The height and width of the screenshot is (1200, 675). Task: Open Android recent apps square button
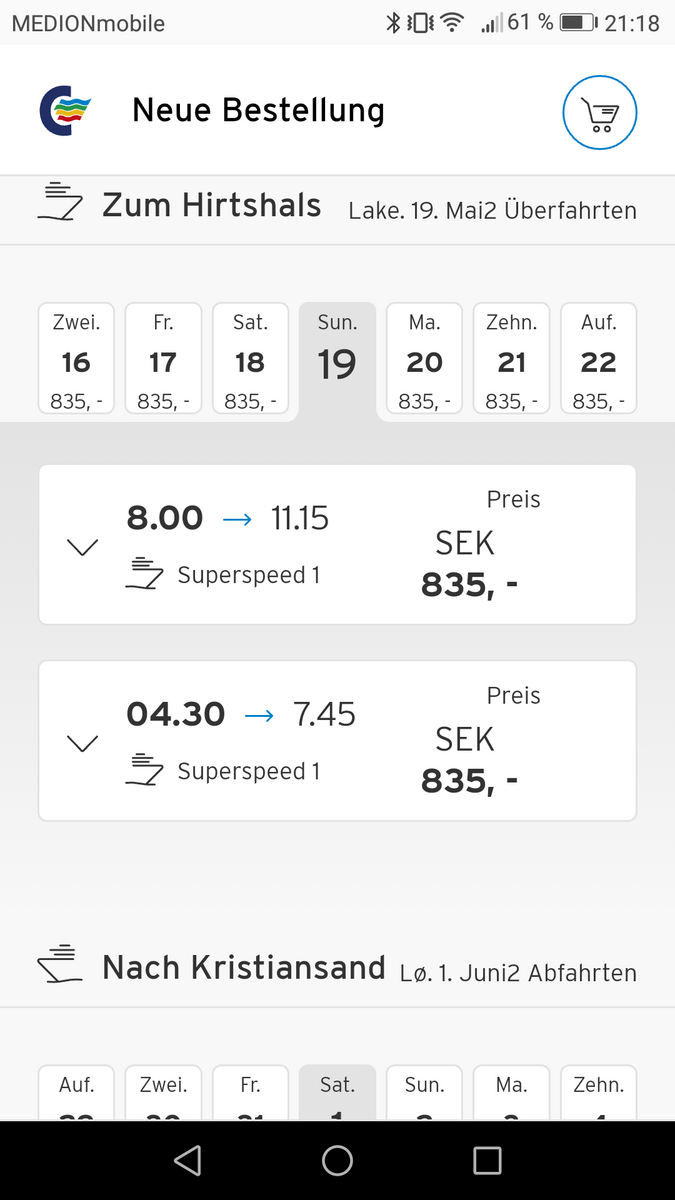point(487,1160)
